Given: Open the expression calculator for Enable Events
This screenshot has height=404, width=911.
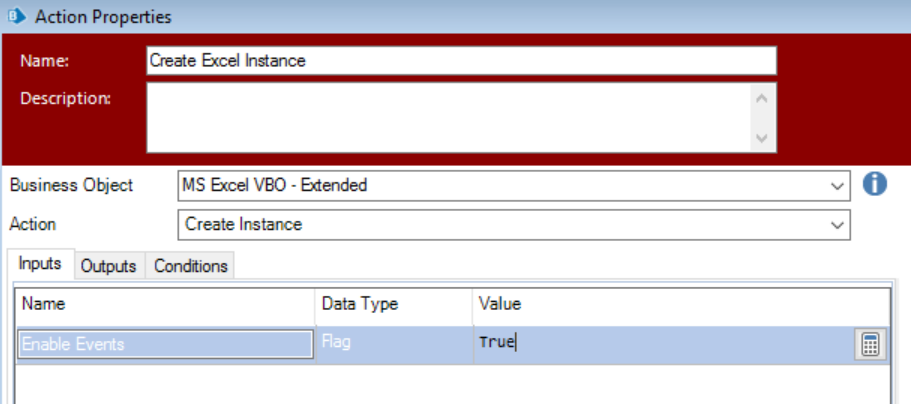Looking at the screenshot, I should 870,345.
